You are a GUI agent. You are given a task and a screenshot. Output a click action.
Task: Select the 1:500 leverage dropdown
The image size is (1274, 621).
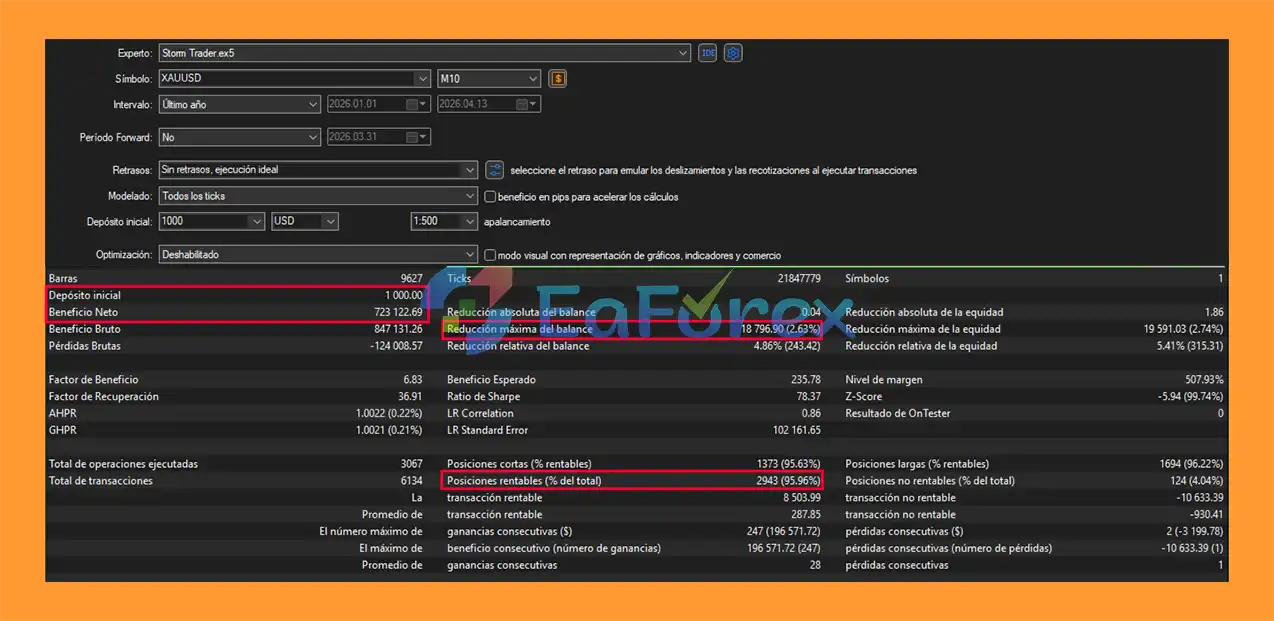[469, 221]
